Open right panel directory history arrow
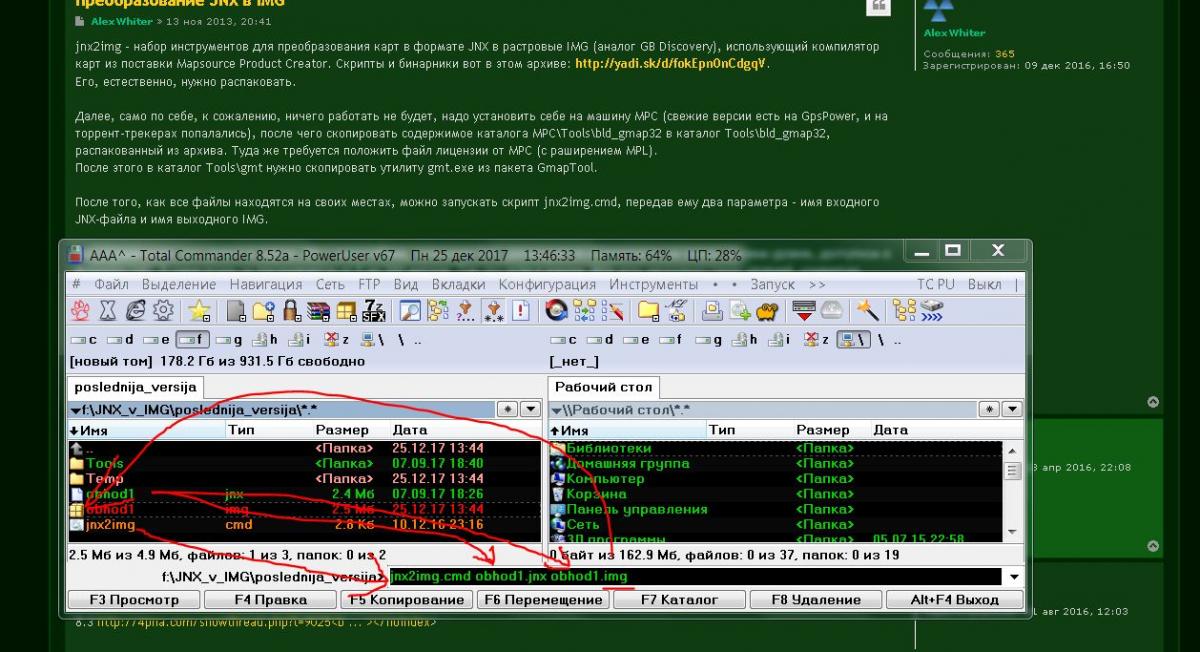 [1013, 410]
